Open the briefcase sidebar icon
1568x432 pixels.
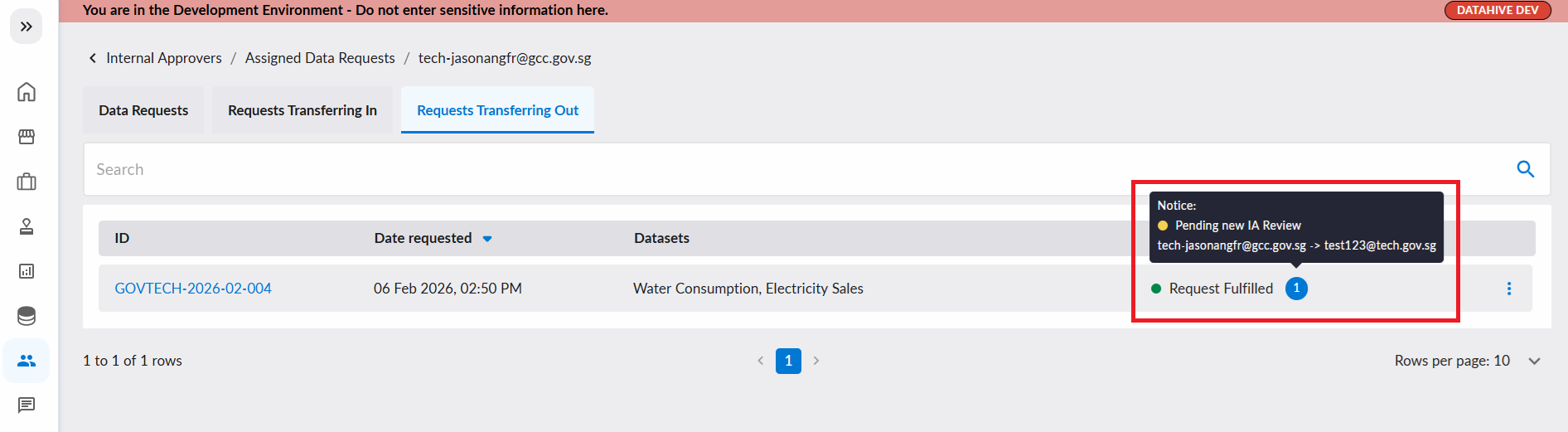(27, 182)
